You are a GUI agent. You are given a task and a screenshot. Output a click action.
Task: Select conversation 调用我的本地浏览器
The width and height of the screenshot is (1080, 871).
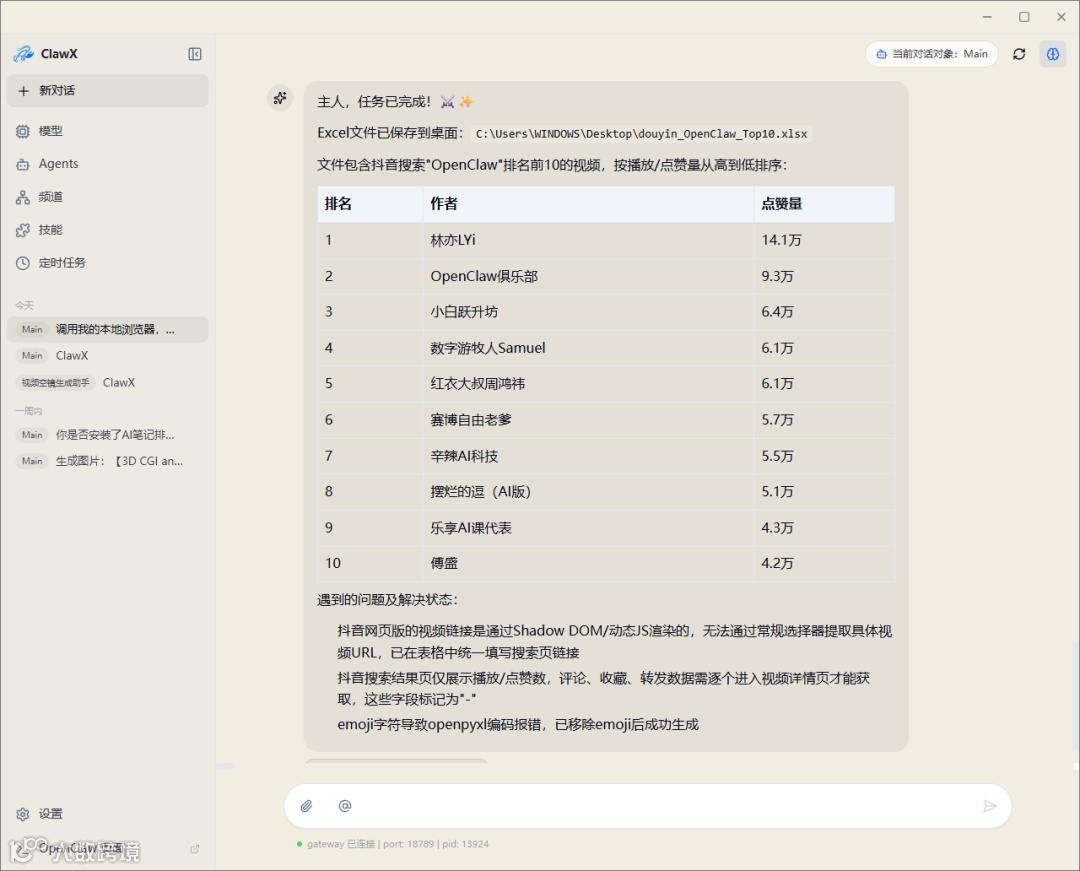[x=107, y=329]
